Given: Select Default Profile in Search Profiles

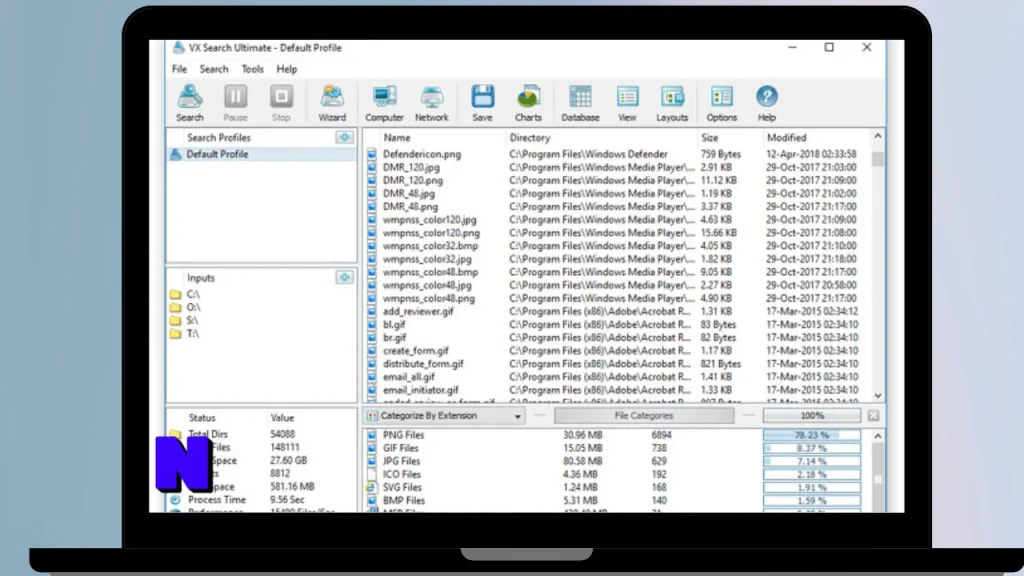Looking at the screenshot, I should 261,154.
